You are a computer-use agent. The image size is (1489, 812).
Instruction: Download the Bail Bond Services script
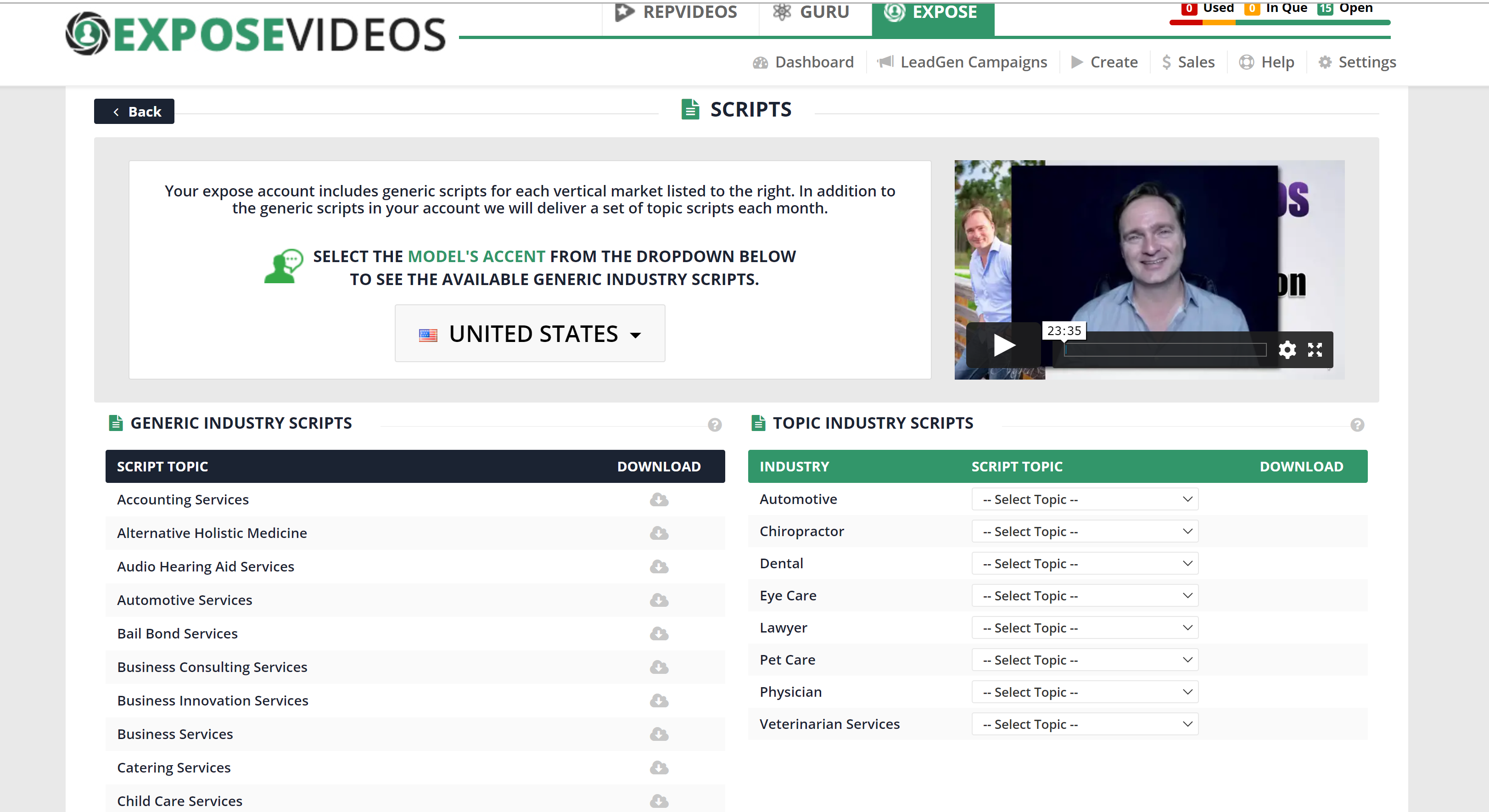point(658,633)
